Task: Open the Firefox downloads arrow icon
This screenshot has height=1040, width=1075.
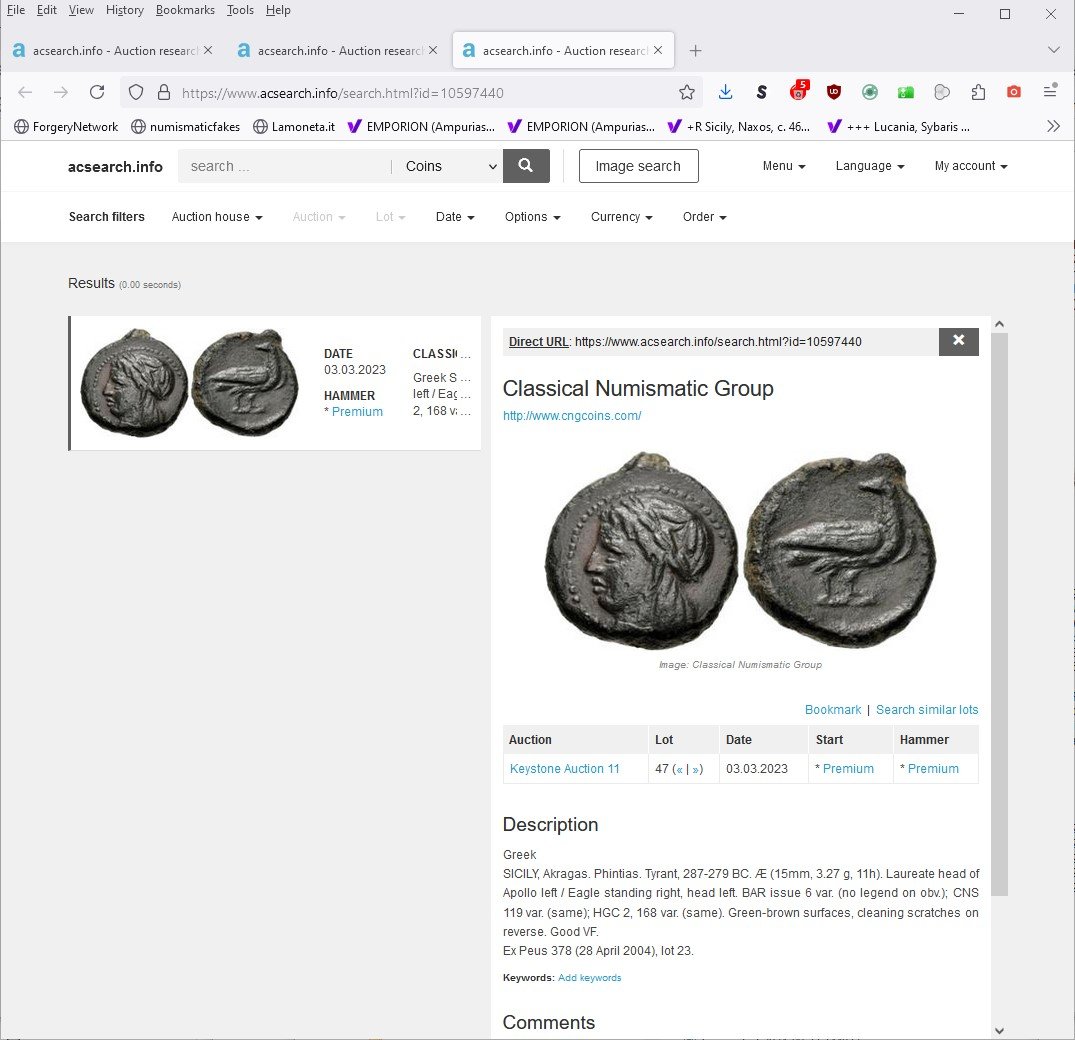Action: 725,92
